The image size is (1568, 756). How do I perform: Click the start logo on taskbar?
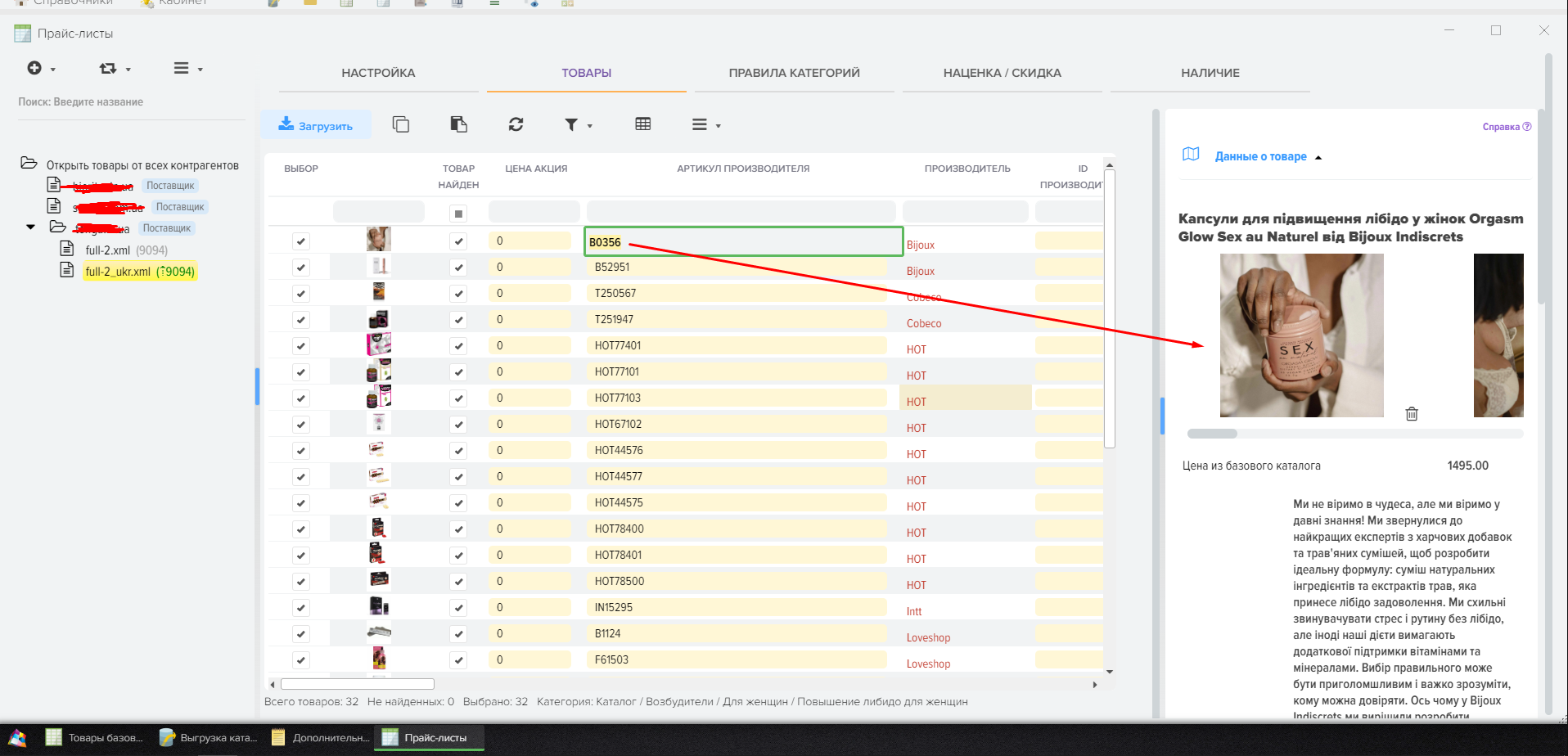tap(18, 737)
